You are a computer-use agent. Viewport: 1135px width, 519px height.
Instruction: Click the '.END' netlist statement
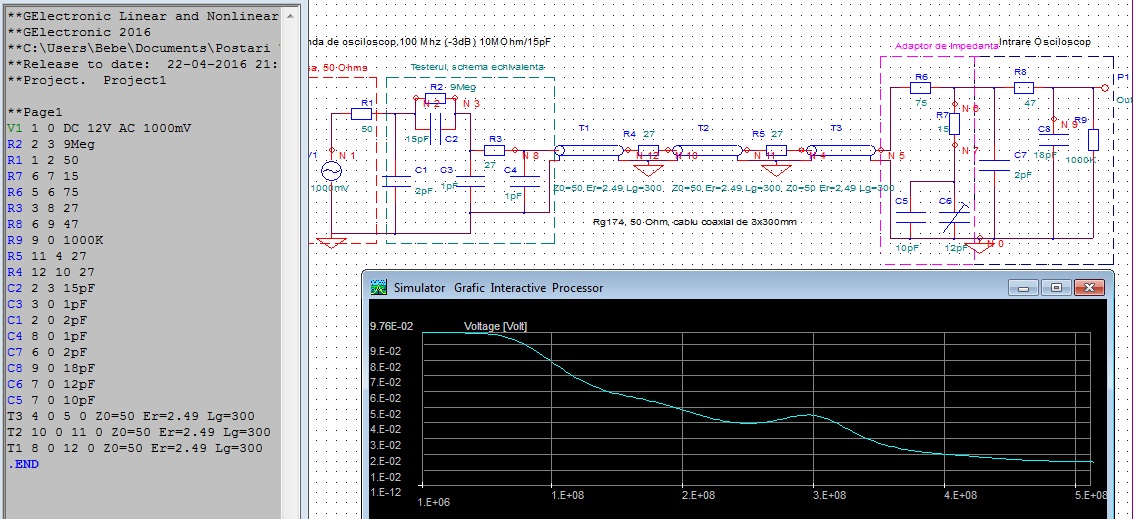click(x=23, y=464)
